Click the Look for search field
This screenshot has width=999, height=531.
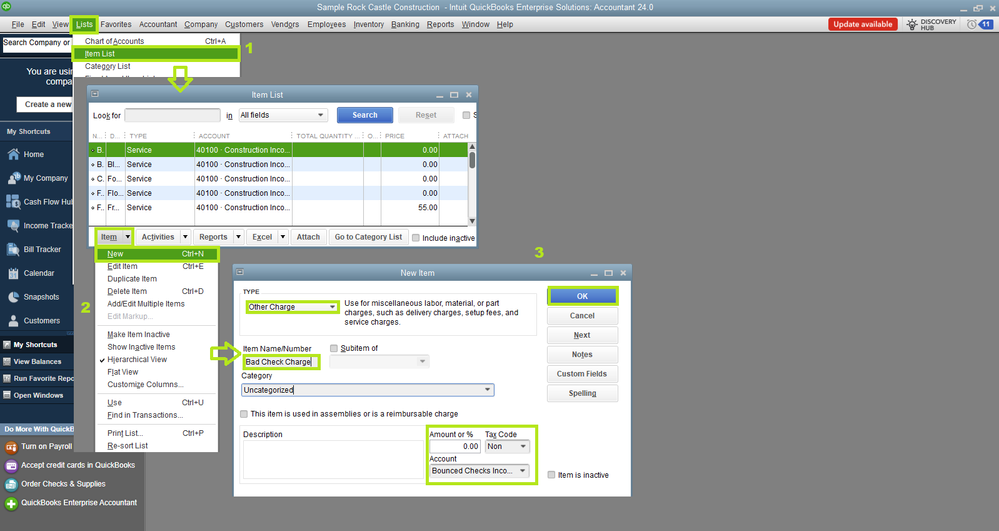pos(173,115)
